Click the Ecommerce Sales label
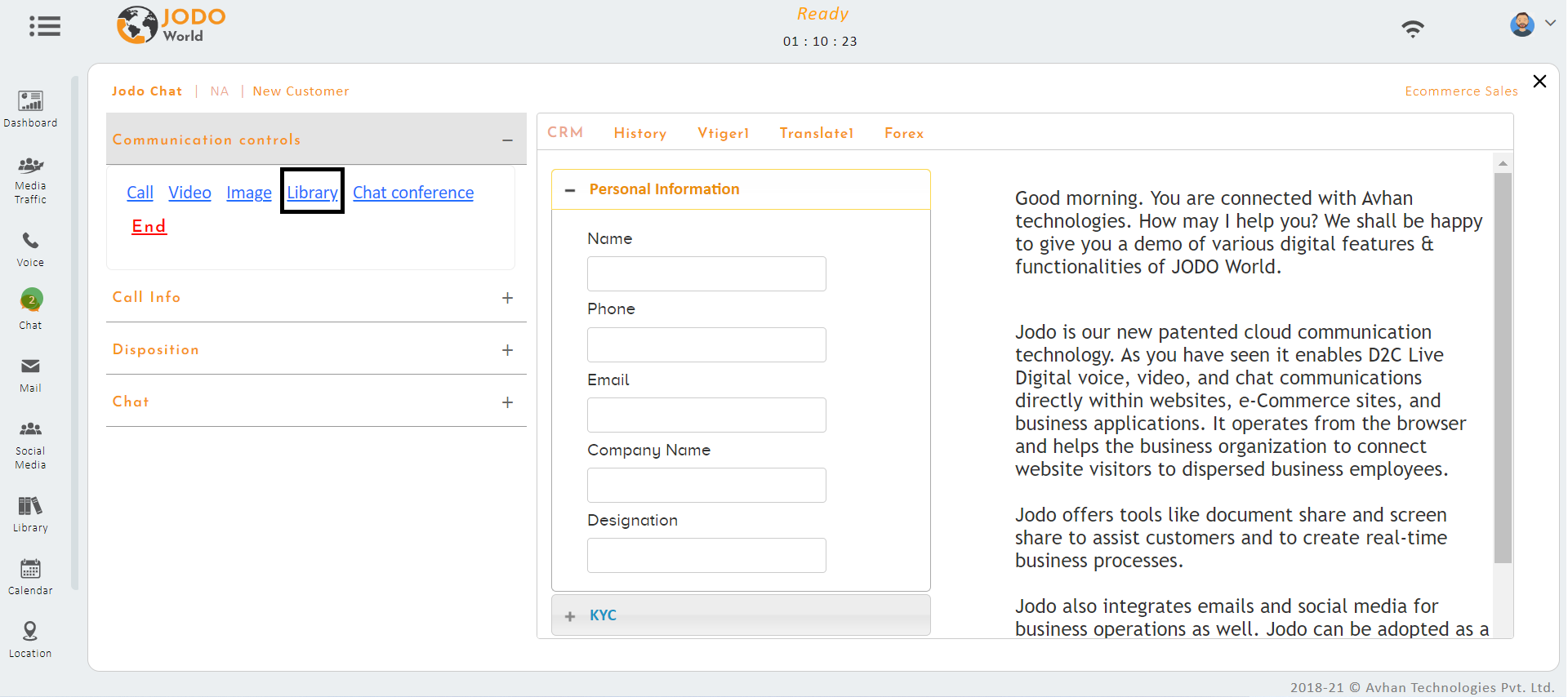The width and height of the screenshot is (1568, 697). tap(1461, 91)
